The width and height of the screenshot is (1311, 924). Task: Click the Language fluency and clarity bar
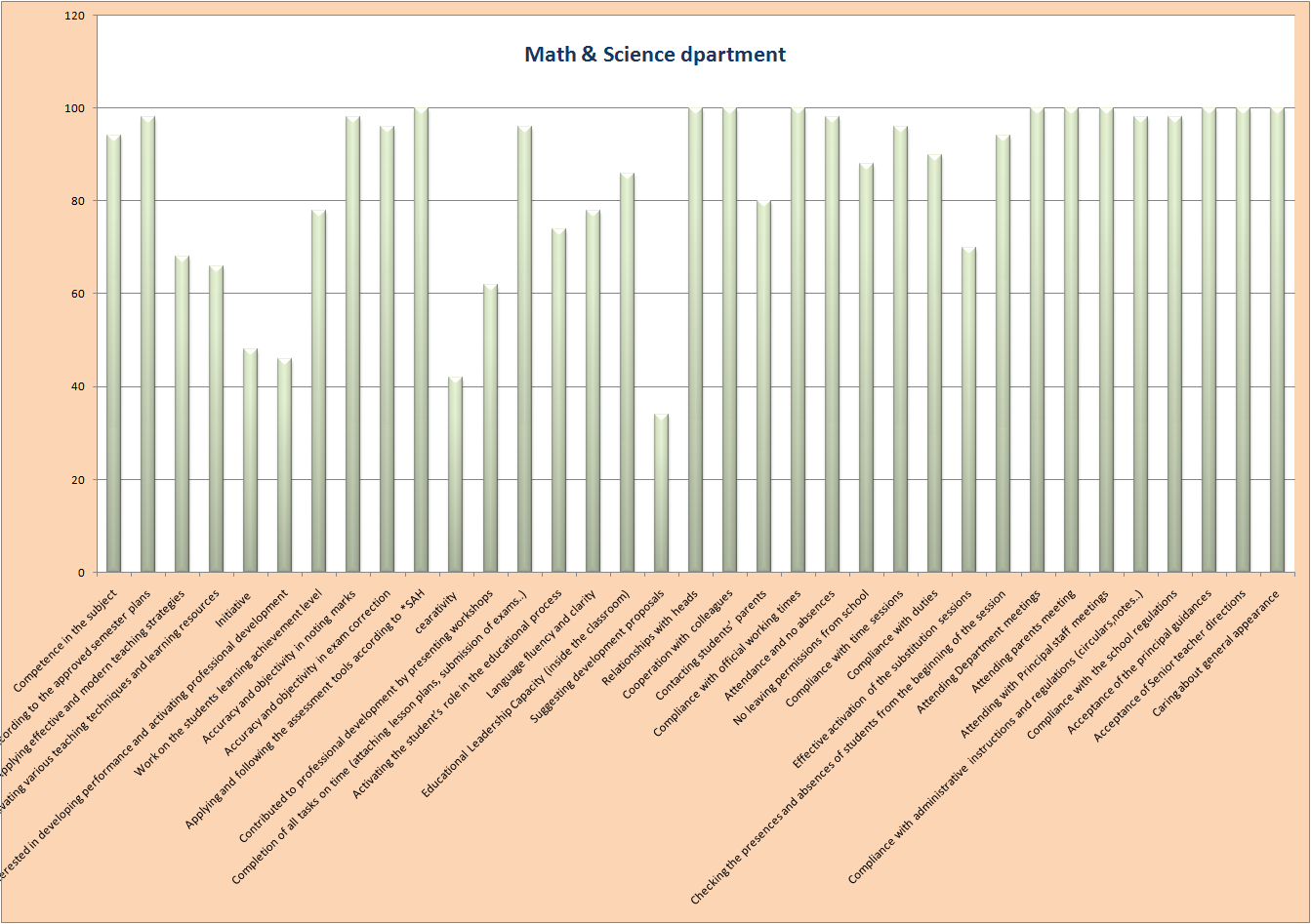click(x=593, y=391)
